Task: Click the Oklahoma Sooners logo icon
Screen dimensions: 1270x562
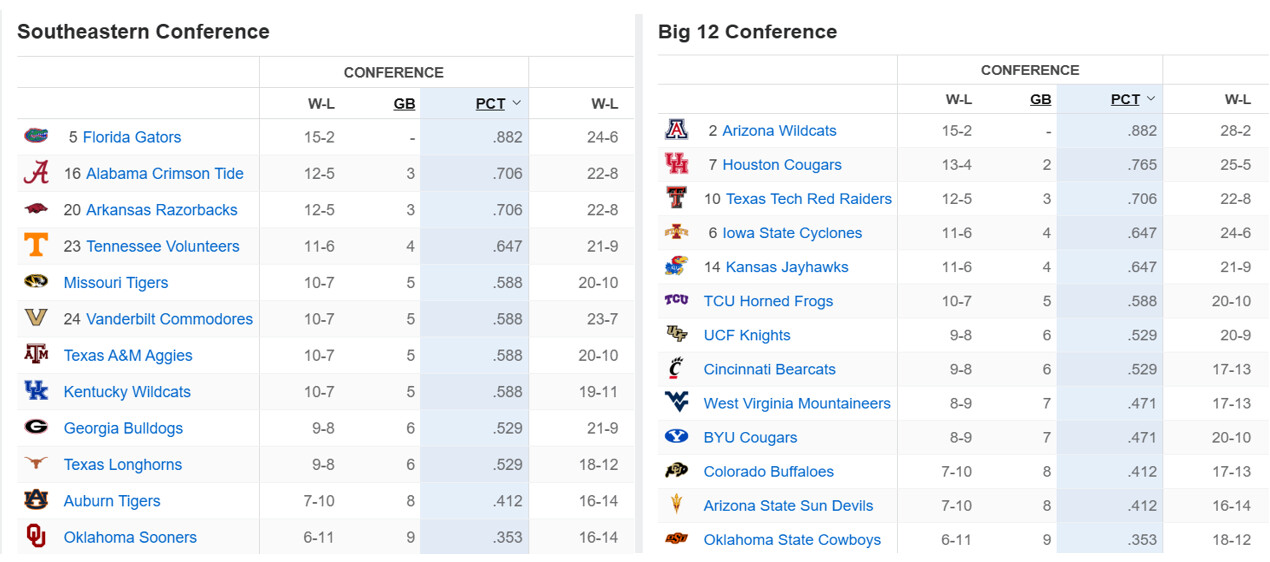Action: (x=36, y=537)
